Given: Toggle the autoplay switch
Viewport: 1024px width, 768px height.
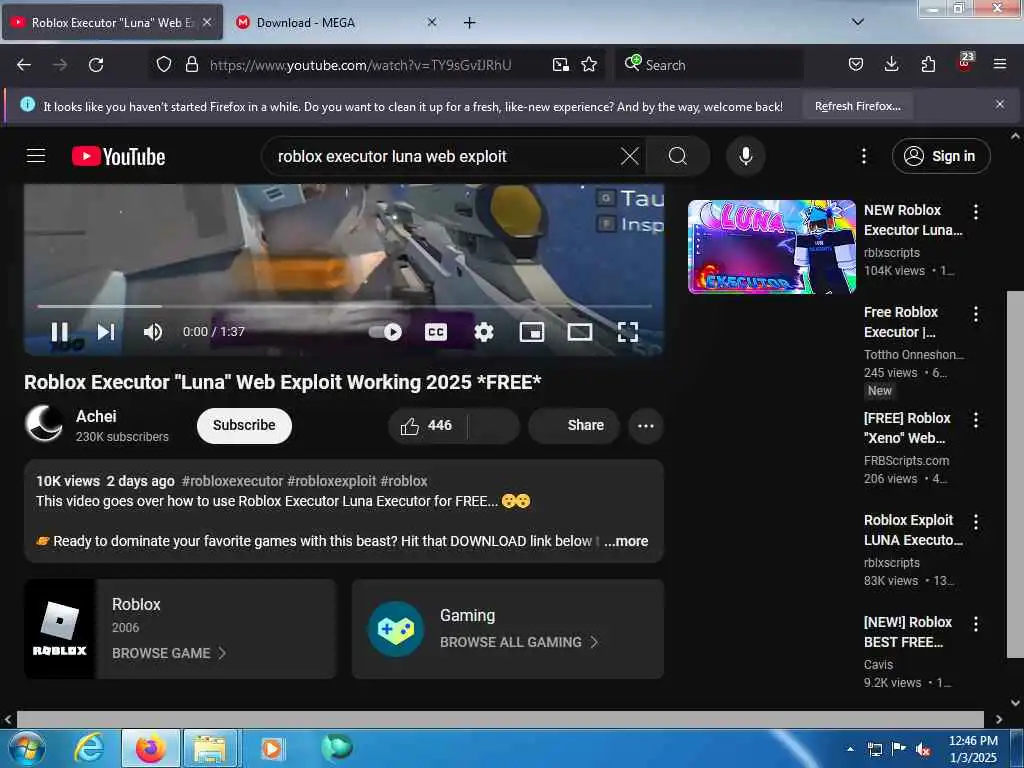Looking at the screenshot, I should coord(385,332).
